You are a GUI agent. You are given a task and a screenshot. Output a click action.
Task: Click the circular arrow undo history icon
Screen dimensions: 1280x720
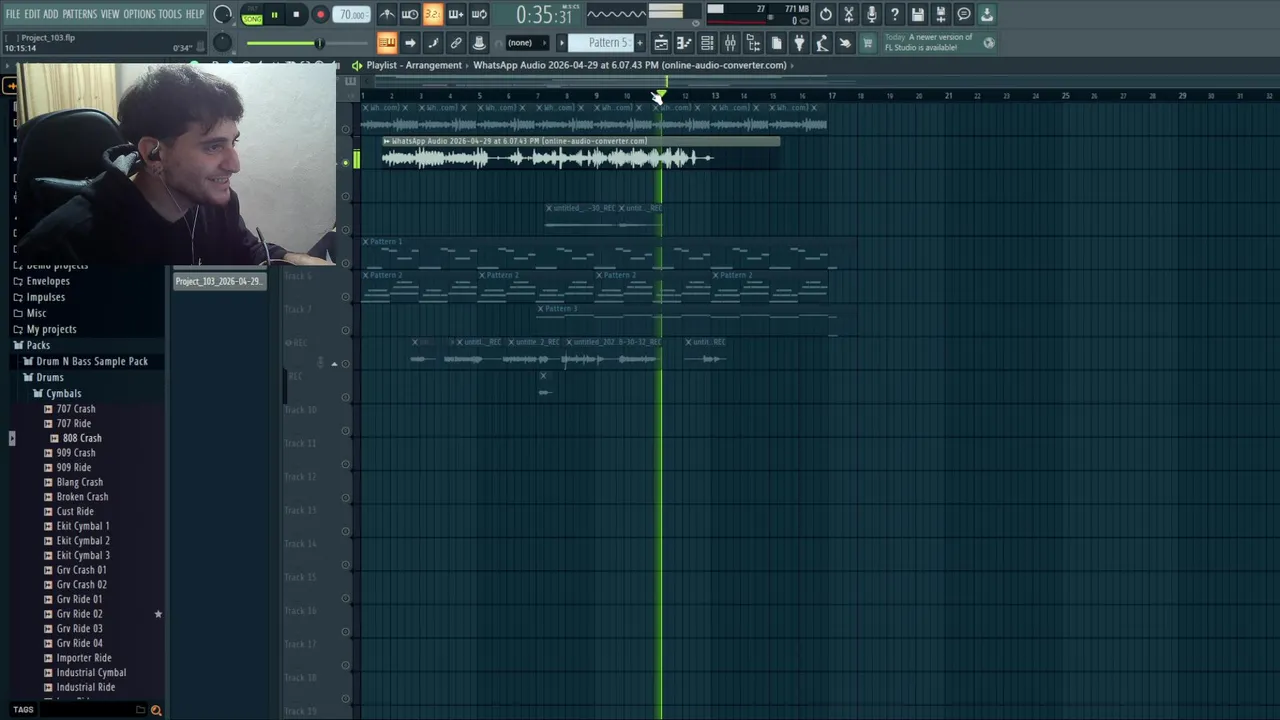click(826, 14)
